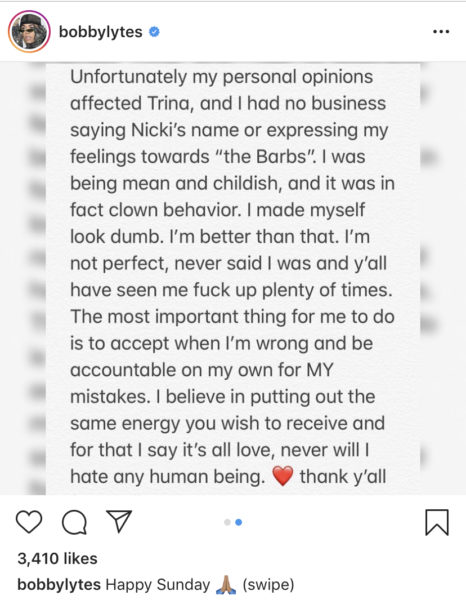Tap the (swipe) text in caption
466x600 pixels.
[x=268, y=585]
